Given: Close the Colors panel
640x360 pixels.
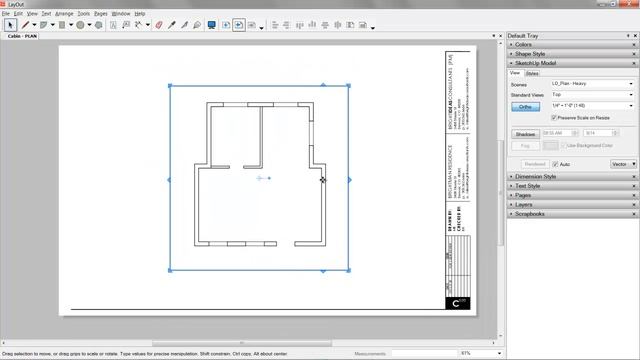Looking at the screenshot, I should pyautogui.click(x=634, y=44).
